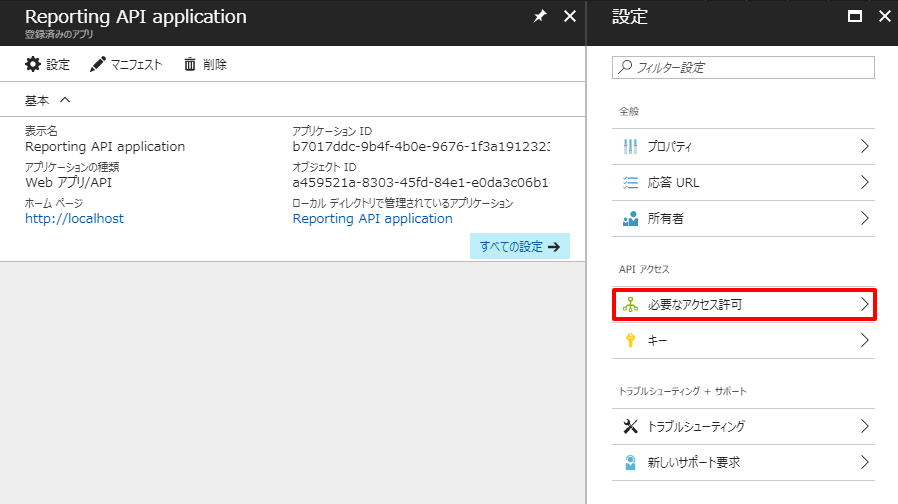
Task: Open the トラブルシューティング item
Action: 743,426
